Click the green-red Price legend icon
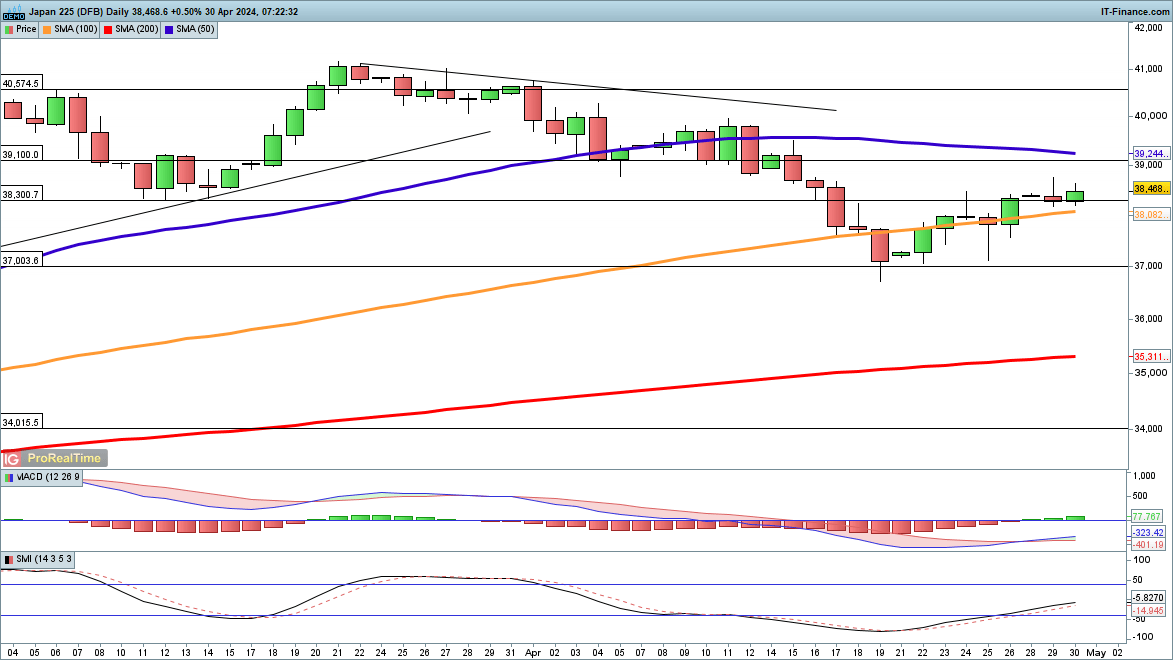The height and width of the screenshot is (660, 1173). (x=9, y=29)
